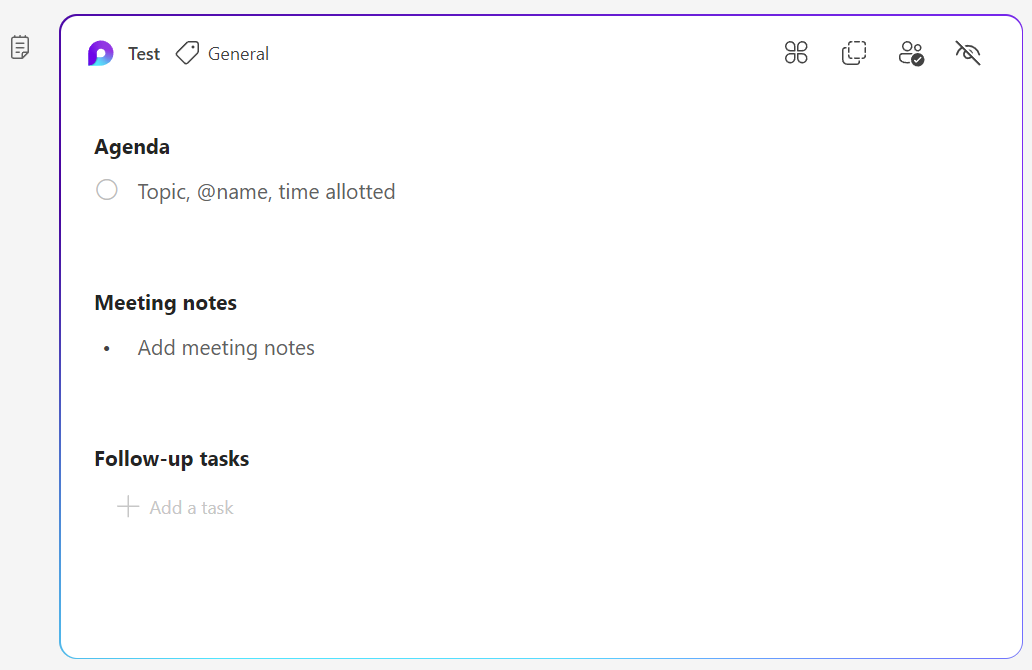
Task: Open the four-circle Loop apps icon
Action: click(x=796, y=53)
